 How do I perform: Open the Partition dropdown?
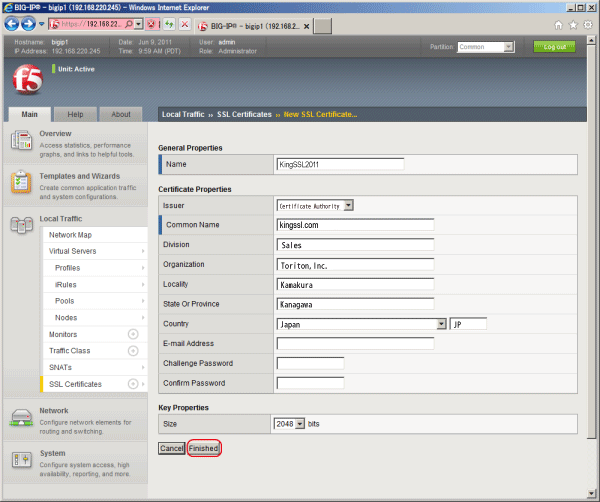pyautogui.click(x=486, y=47)
